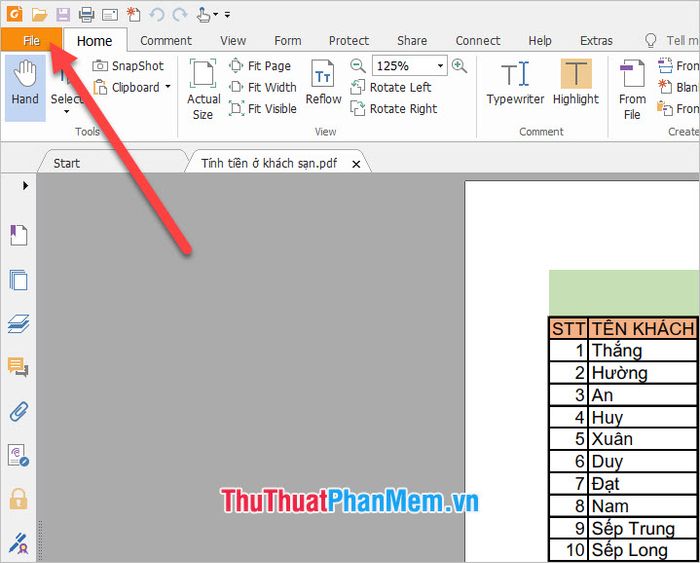The width and height of the screenshot is (700, 563).
Task: Open the Form ribbon tab
Action: pos(288,41)
